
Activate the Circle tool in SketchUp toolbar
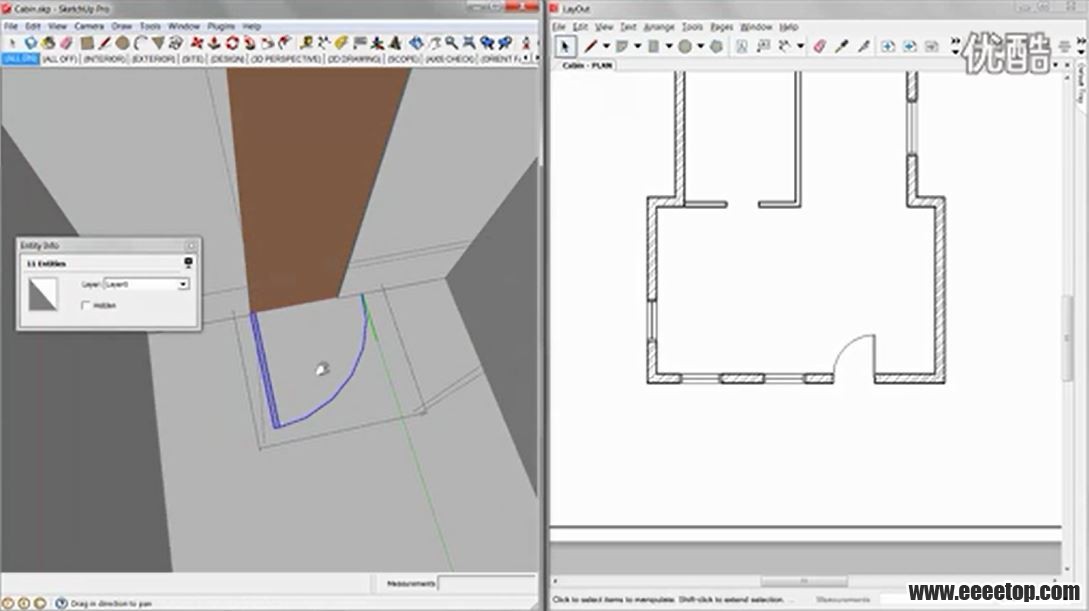pyautogui.click(x=122, y=43)
